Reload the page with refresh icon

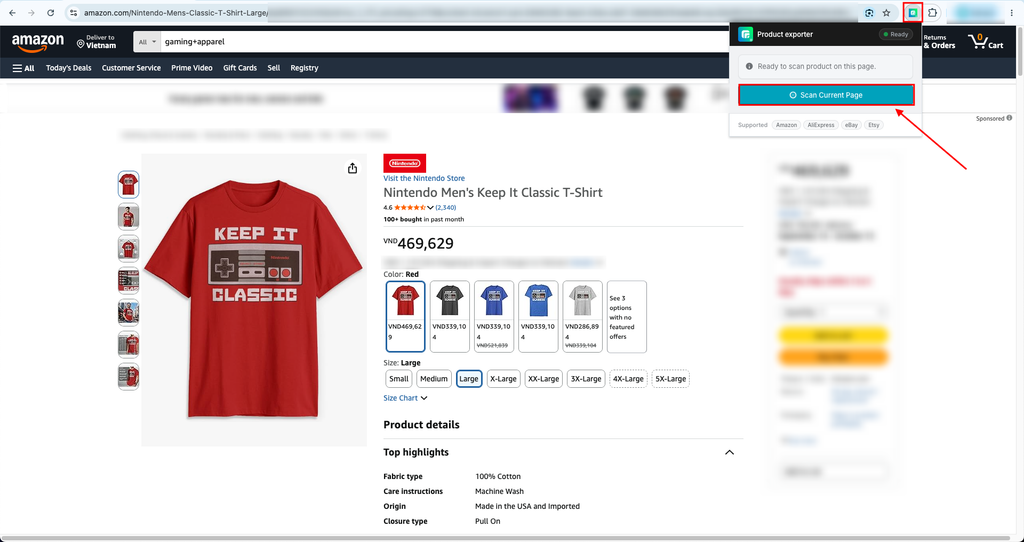pos(50,13)
